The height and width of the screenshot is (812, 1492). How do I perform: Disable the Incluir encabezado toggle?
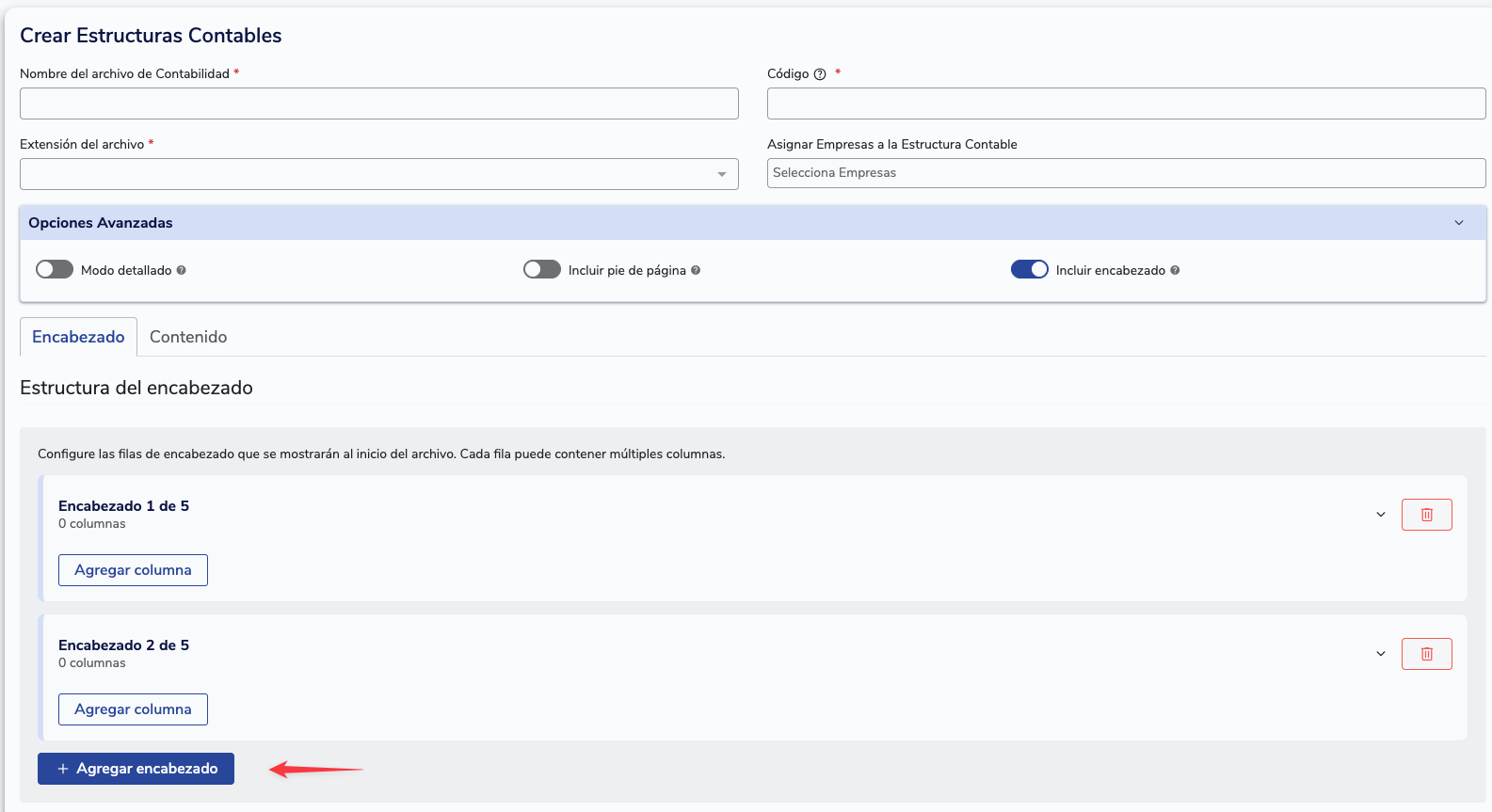(1029, 270)
